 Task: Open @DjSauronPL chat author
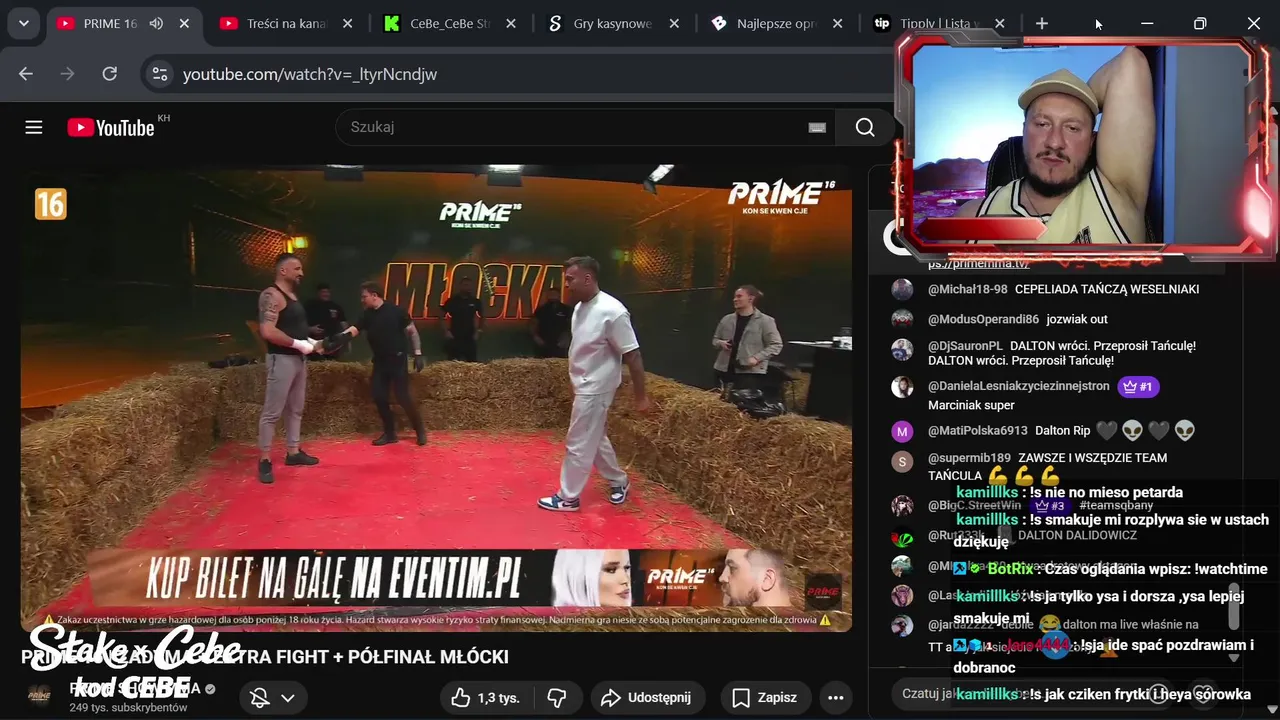[965, 346]
